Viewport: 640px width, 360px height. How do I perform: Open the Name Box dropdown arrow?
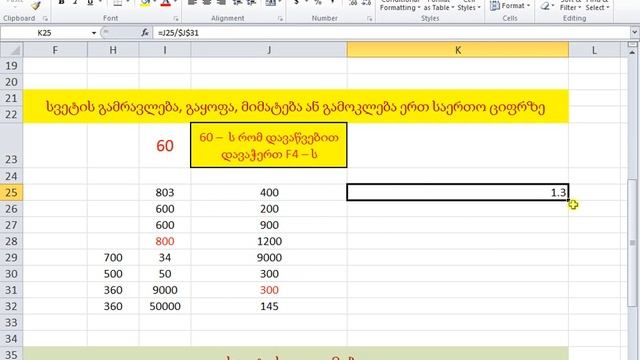[x=94, y=33]
